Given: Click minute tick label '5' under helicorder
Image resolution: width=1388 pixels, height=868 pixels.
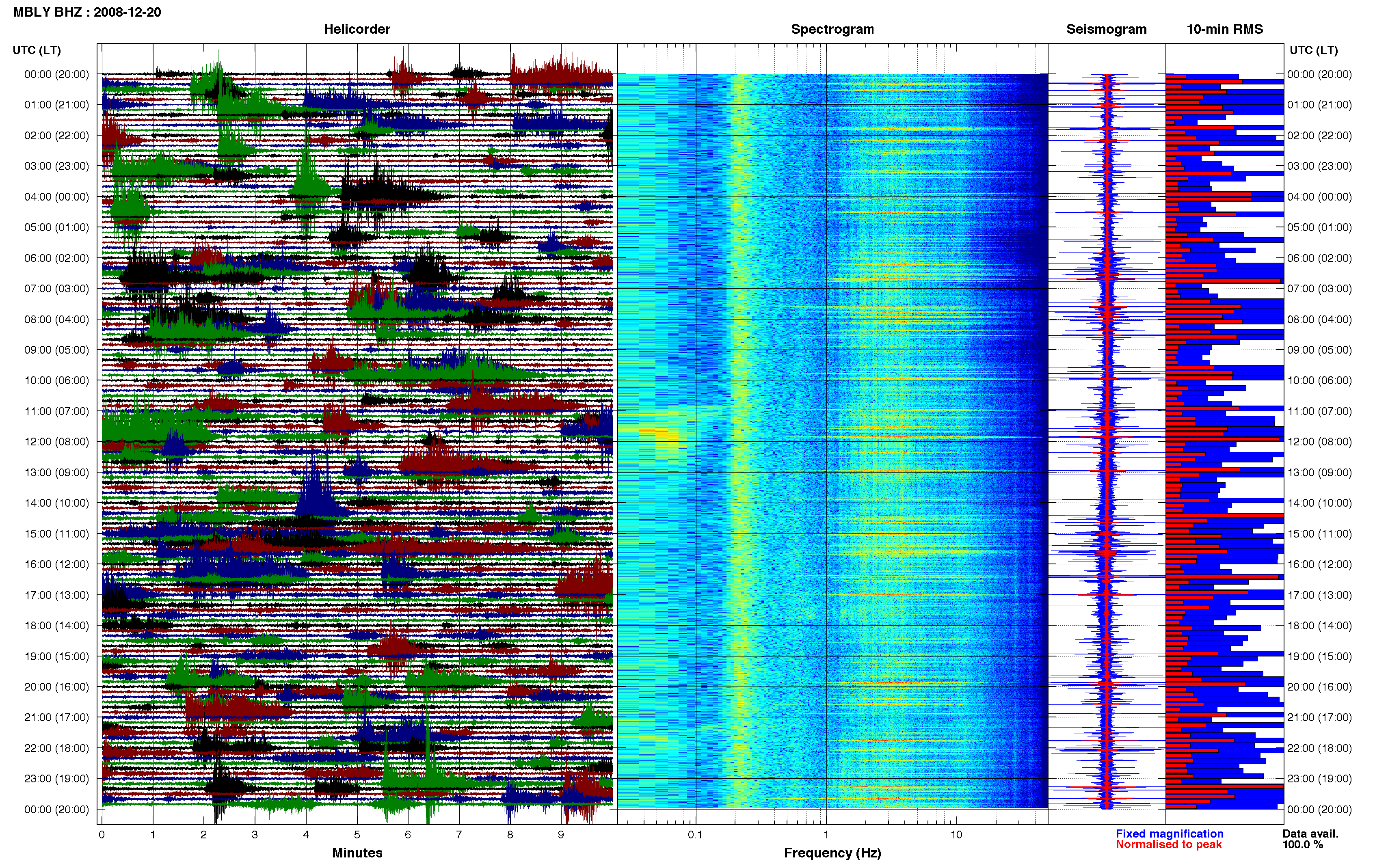Looking at the screenshot, I should pyautogui.click(x=357, y=835).
